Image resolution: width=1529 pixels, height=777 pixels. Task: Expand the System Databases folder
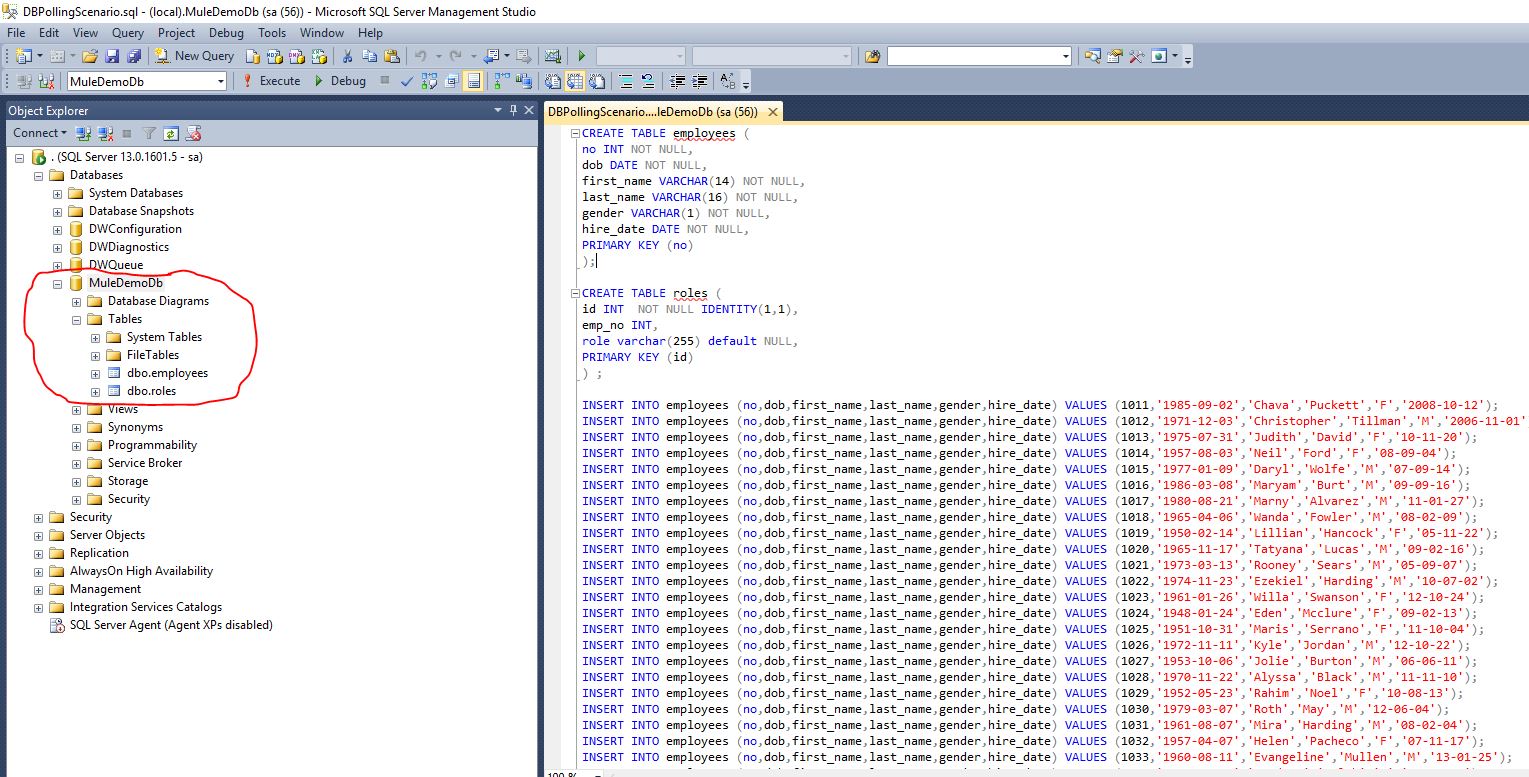click(x=58, y=193)
